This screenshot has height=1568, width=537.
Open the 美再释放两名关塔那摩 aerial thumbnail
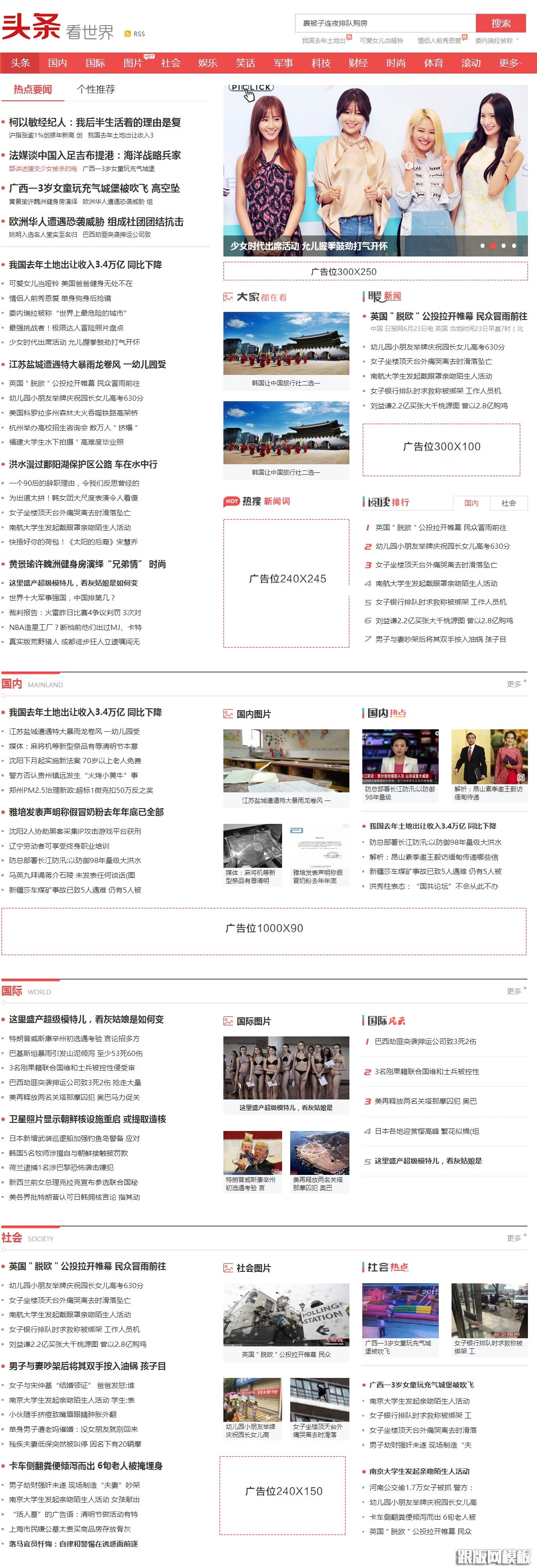pos(320,1152)
